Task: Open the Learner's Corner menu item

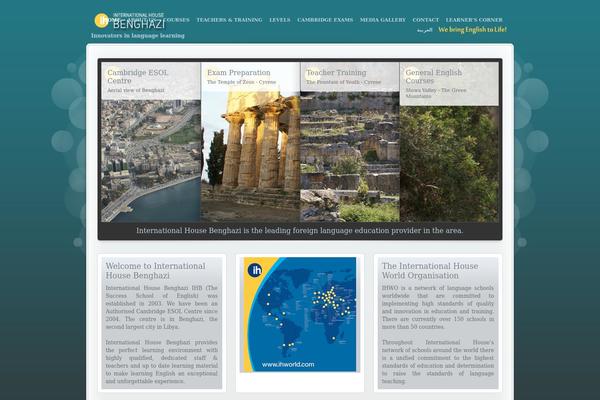Action: coord(474,20)
